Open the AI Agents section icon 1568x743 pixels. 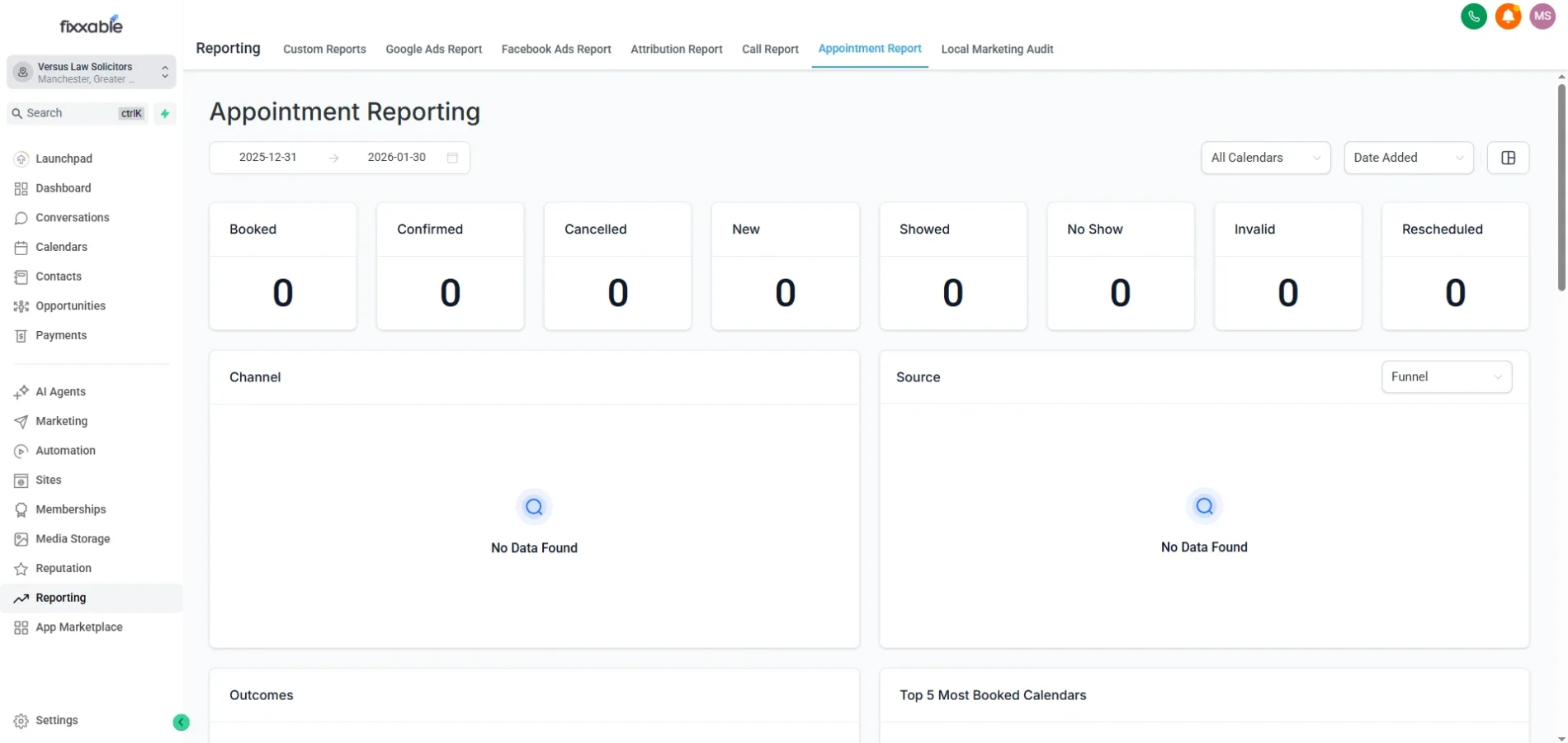(21, 391)
